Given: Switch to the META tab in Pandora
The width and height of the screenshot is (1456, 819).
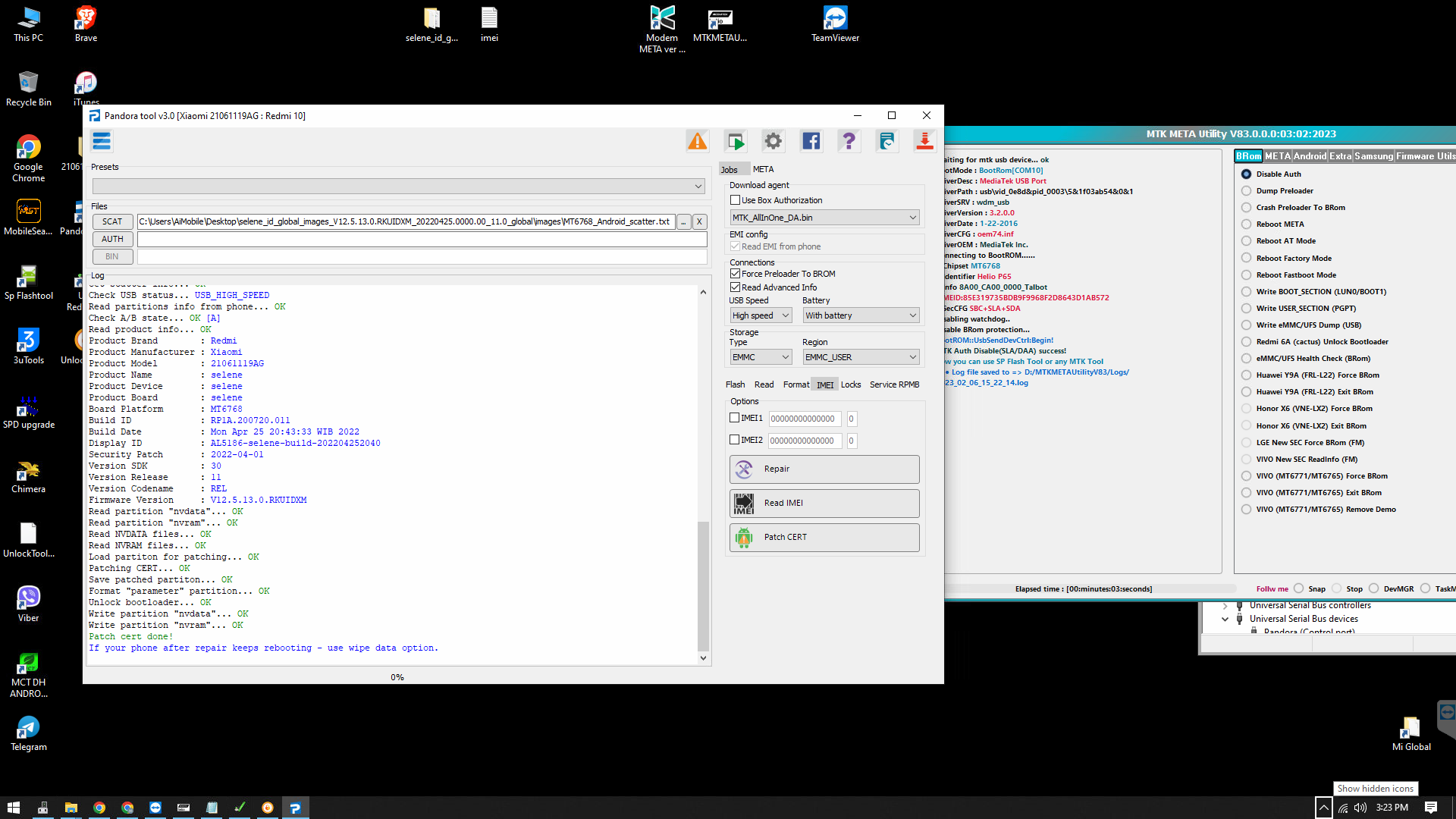Looking at the screenshot, I should pyautogui.click(x=763, y=170).
